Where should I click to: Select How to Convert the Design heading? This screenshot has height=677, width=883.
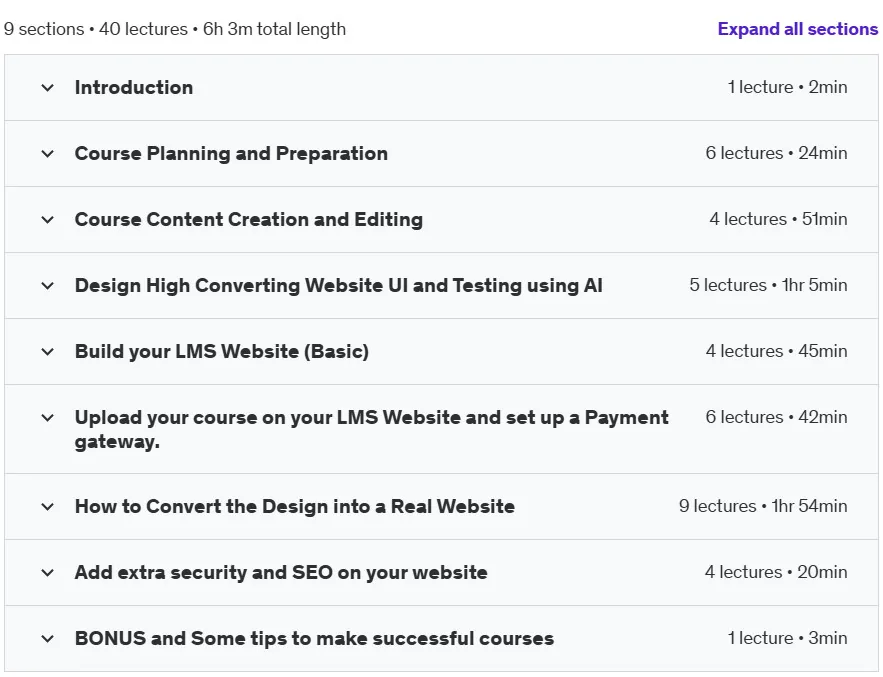(x=295, y=506)
